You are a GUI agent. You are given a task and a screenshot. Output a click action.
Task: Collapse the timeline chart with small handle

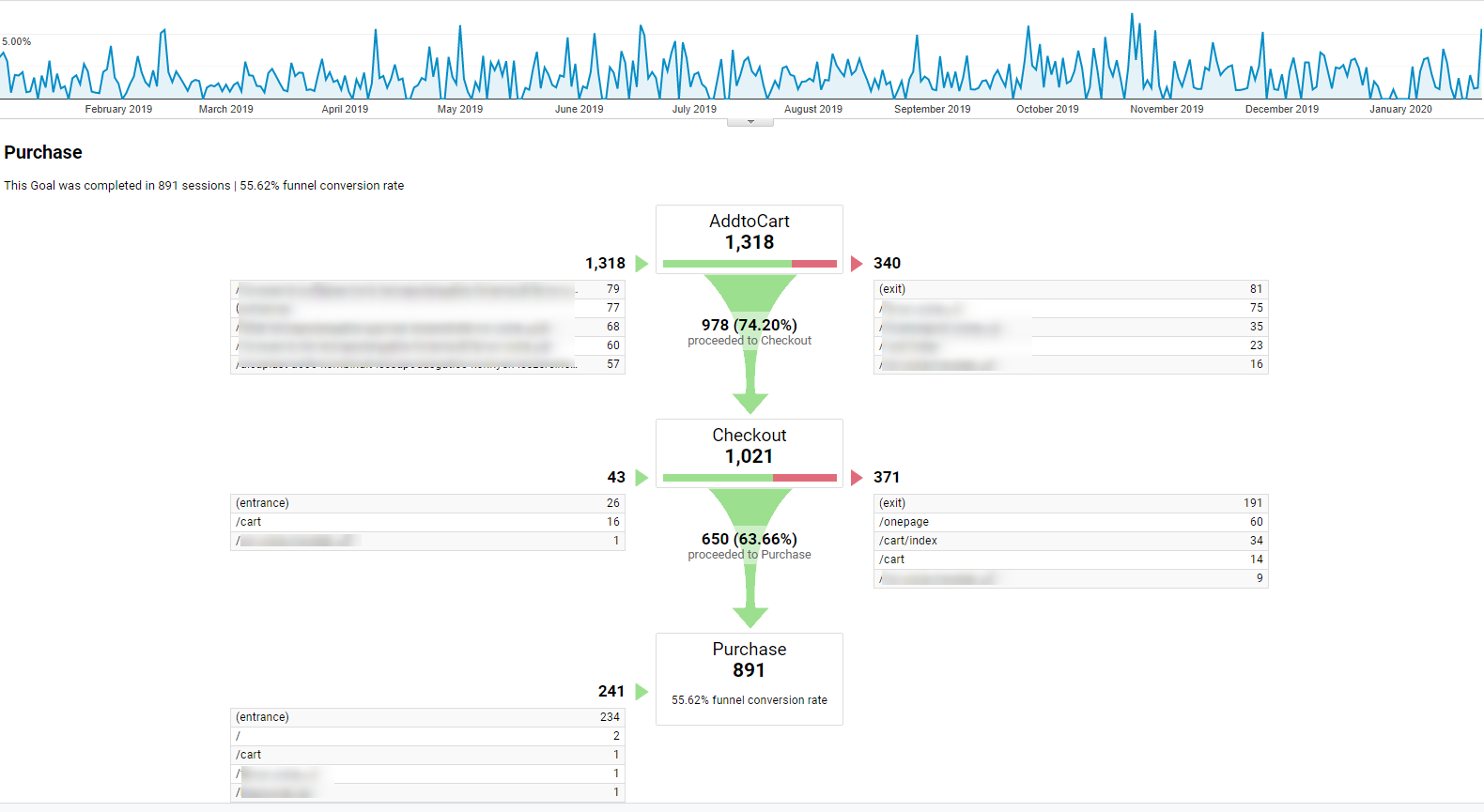coord(750,122)
